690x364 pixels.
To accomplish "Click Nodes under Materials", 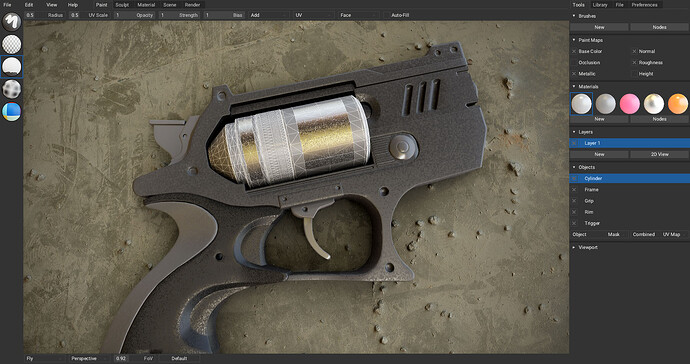I will point(659,119).
